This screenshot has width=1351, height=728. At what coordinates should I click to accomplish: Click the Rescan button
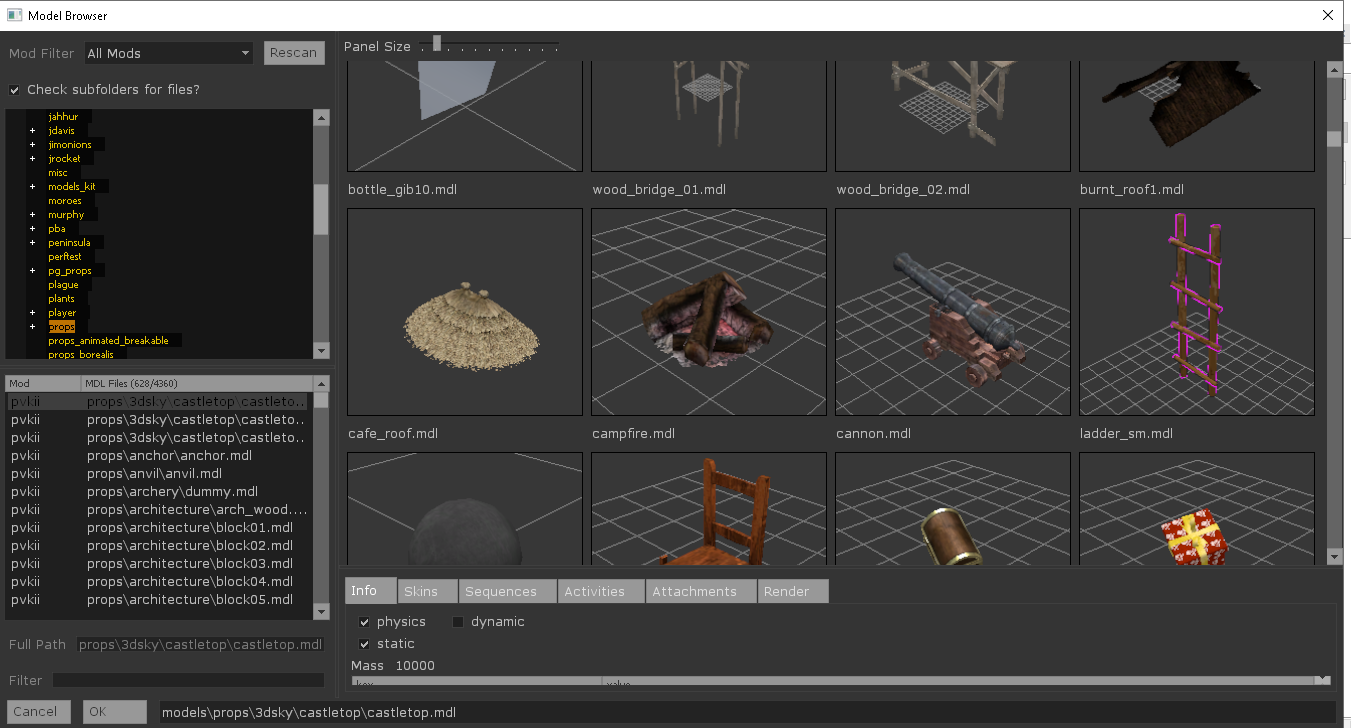click(x=294, y=53)
